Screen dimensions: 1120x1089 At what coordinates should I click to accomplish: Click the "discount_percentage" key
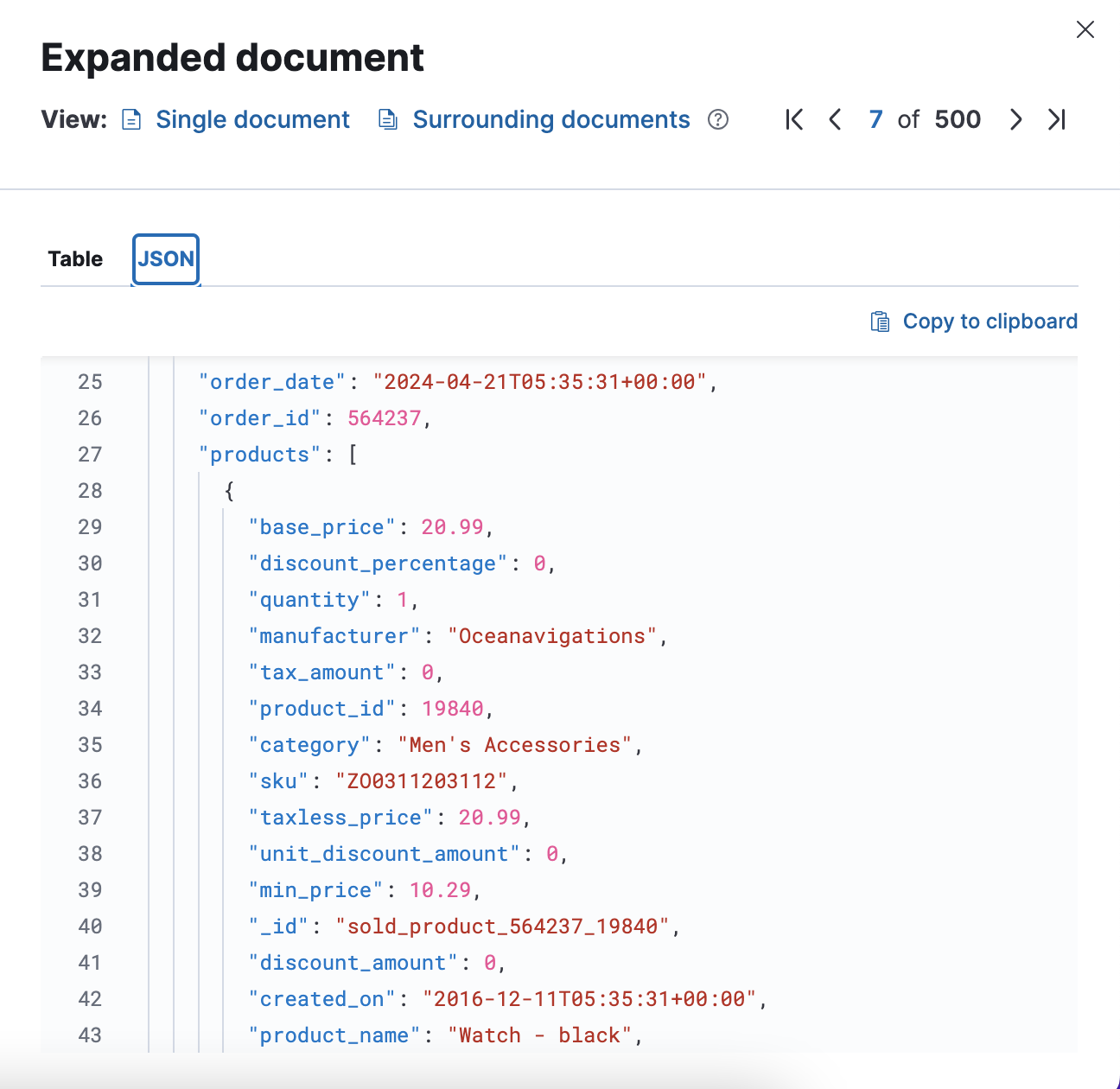(x=379, y=564)
